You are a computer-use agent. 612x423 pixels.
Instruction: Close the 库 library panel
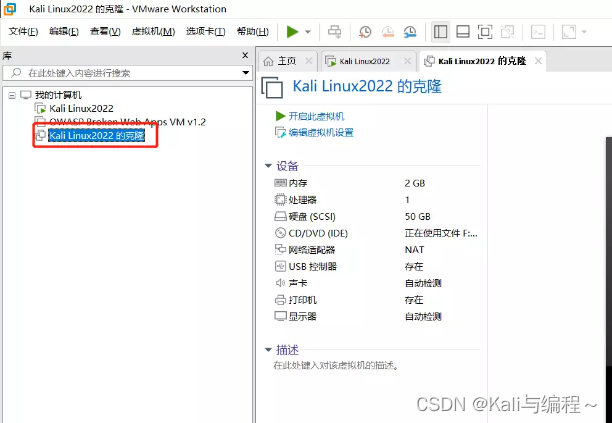245,55
